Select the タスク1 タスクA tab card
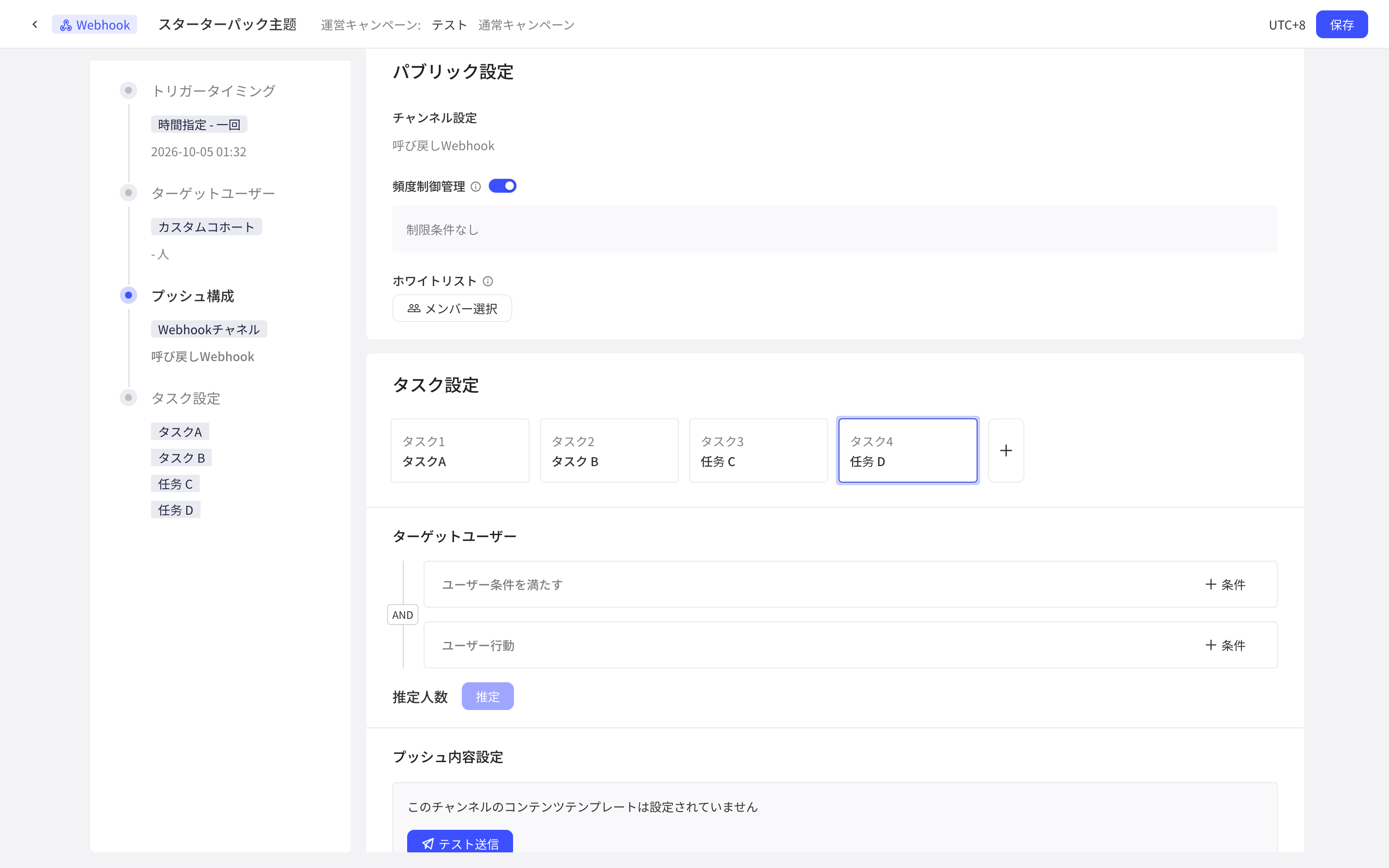 pos(460,450)
